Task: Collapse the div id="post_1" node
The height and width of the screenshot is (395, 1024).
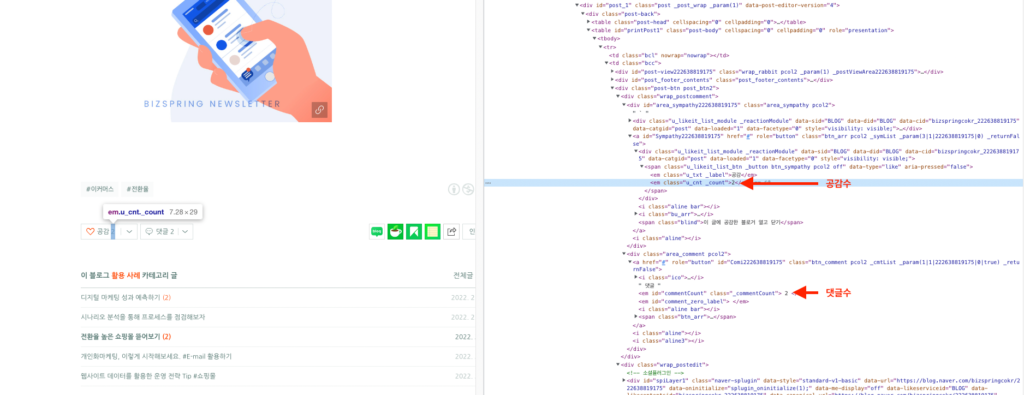Action: (x=577, y=5)
